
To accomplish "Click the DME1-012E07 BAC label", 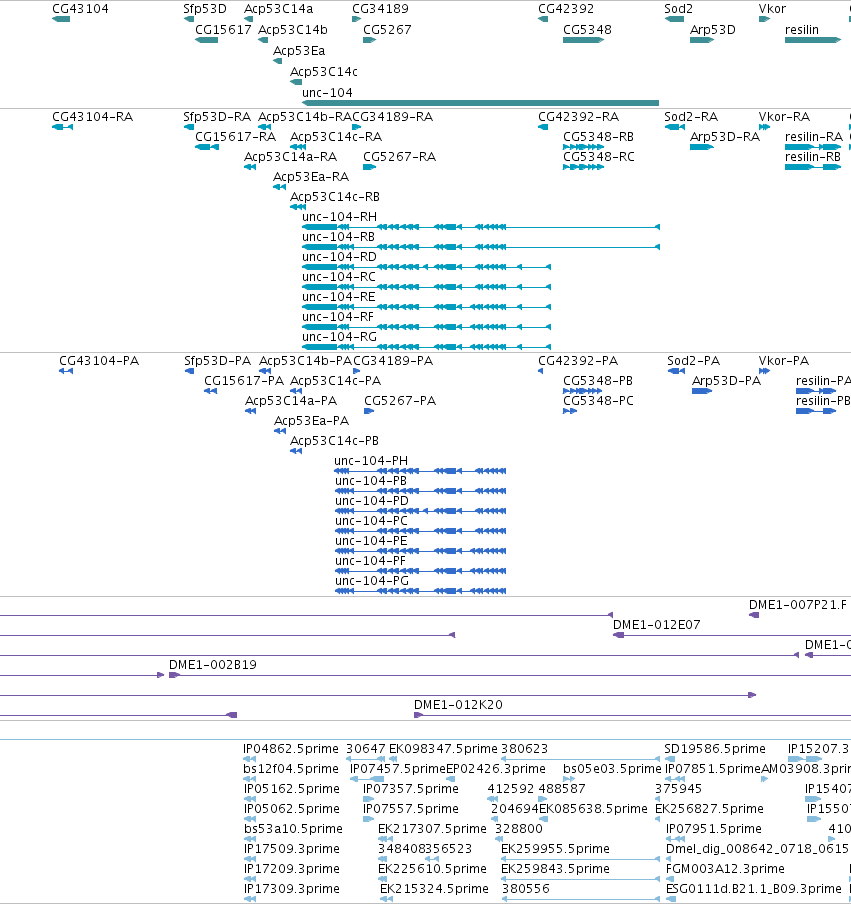I will pyautogui.click(x=657, y=625).
